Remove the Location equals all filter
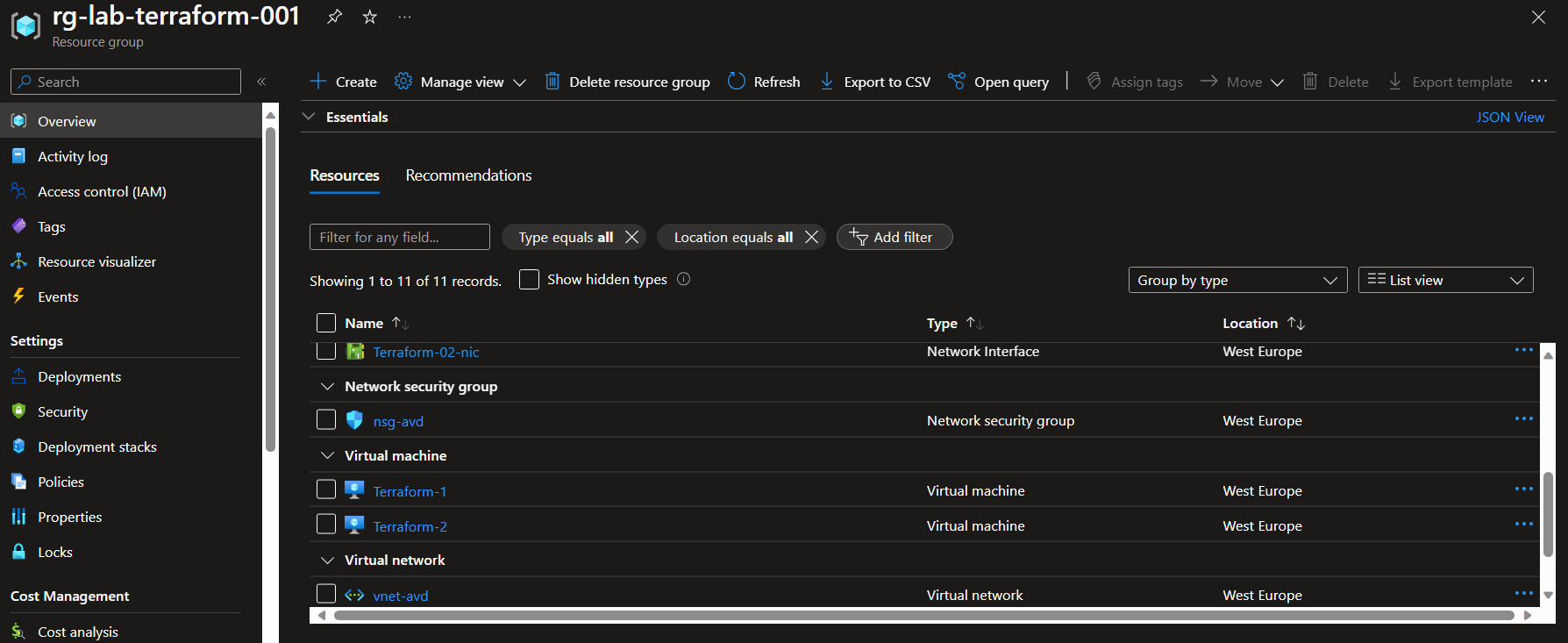 pos(811,237)
